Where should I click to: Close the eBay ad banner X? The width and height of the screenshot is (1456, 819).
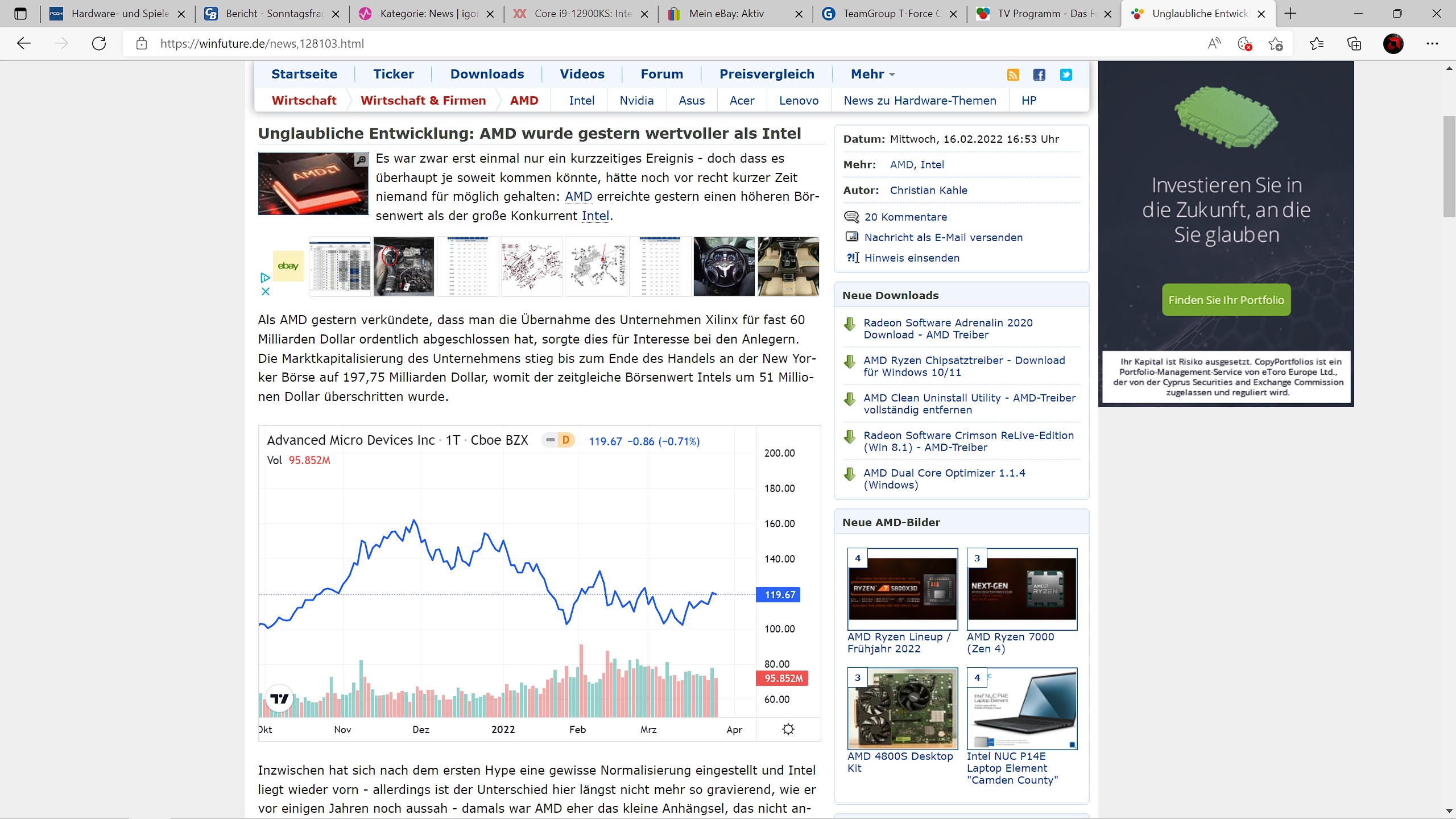pos(265,292)
